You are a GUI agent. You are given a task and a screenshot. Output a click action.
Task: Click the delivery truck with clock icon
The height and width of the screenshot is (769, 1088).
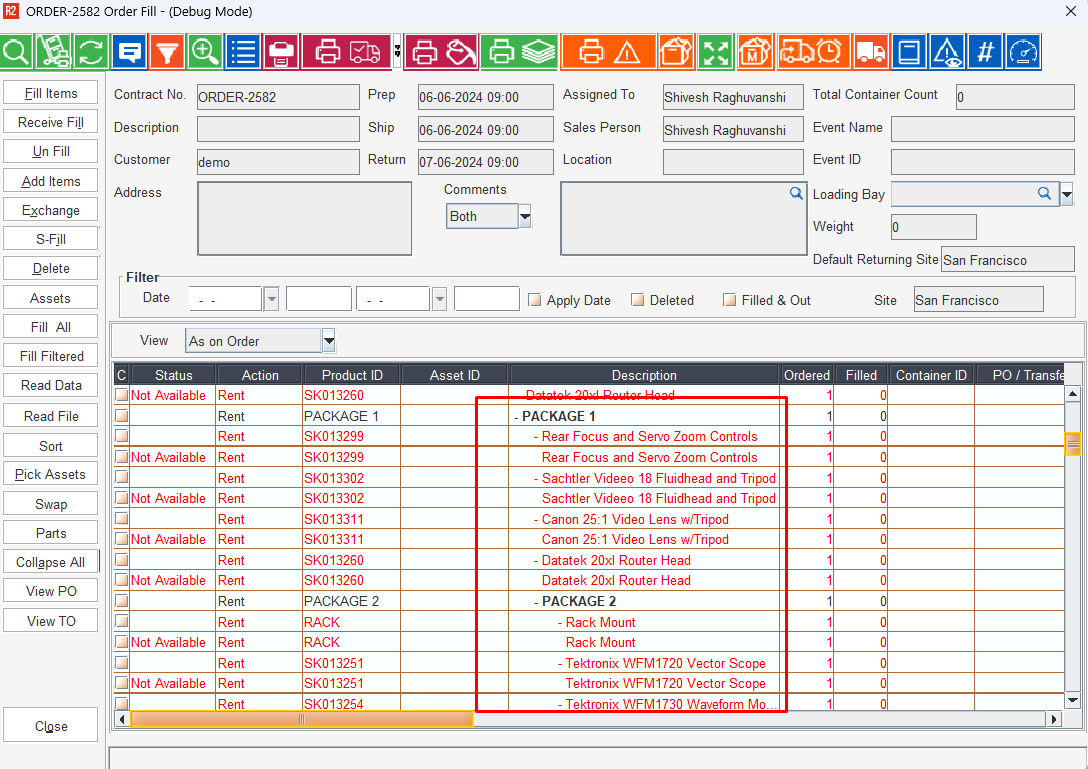click(x=810, y=51)
